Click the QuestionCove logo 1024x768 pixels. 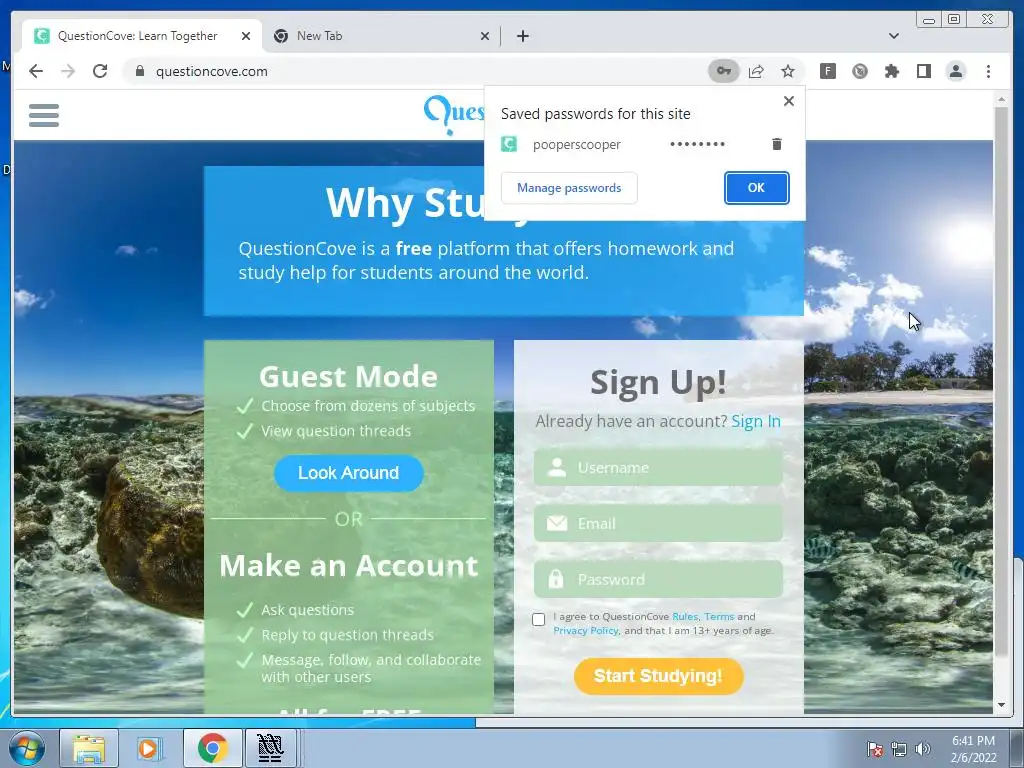[x=455, y=114]
